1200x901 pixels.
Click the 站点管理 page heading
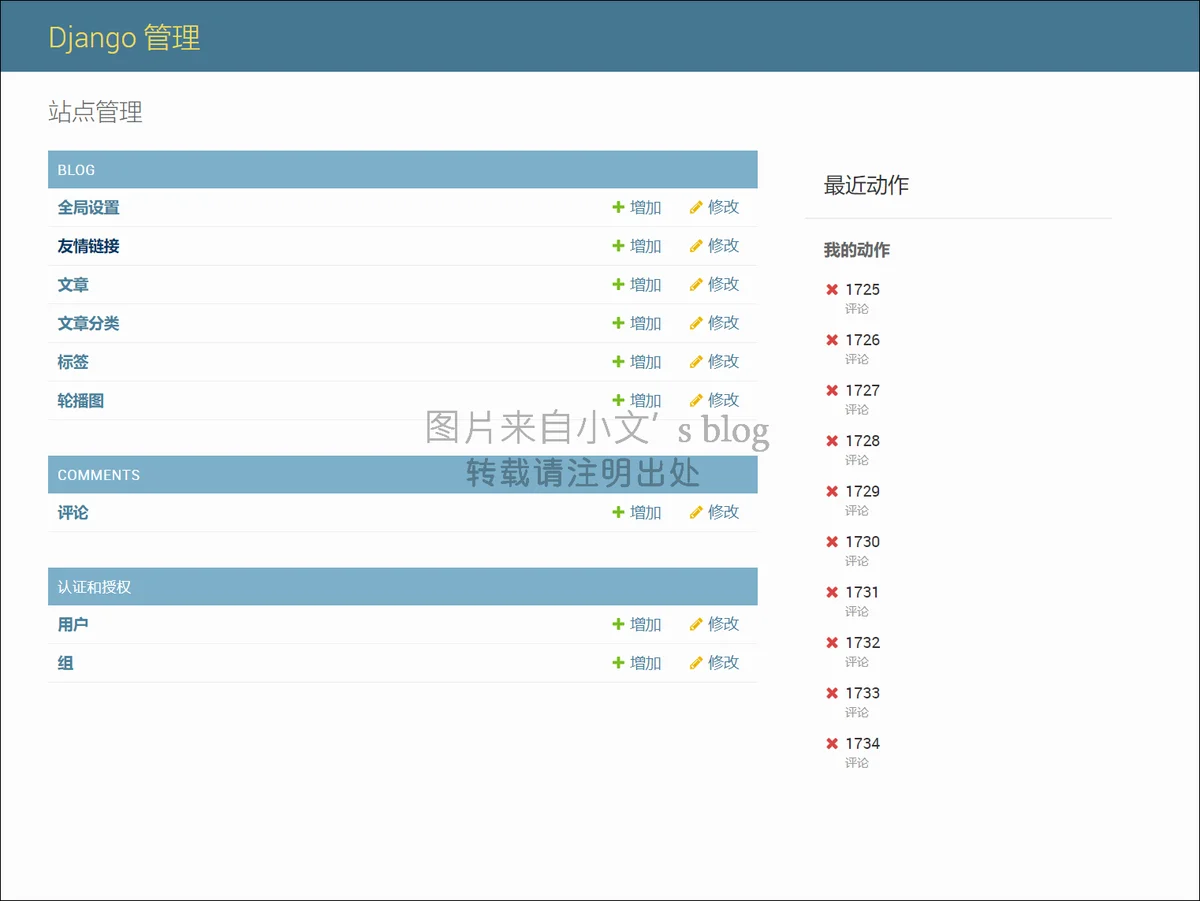[x=95, y=112]
